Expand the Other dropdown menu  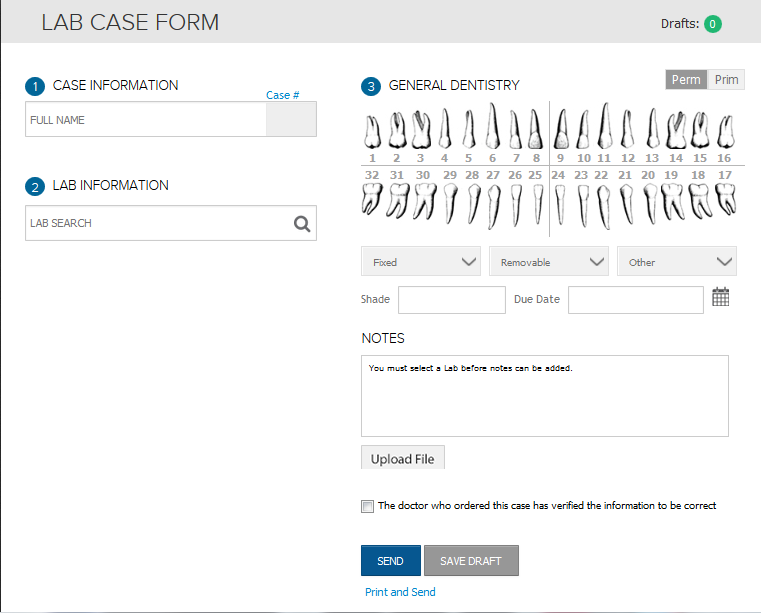(677, 262)
